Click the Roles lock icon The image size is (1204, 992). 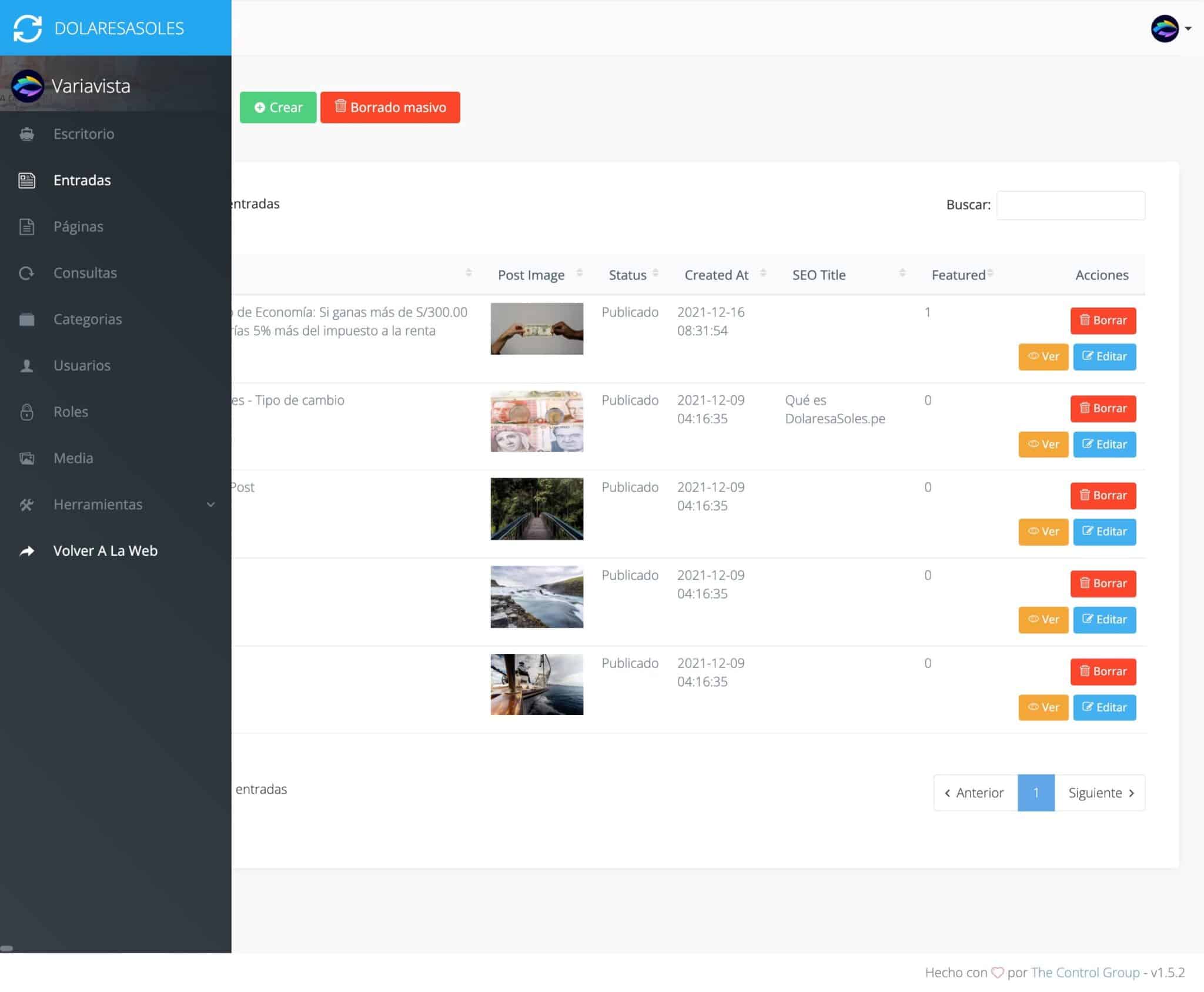pos(27,412)
